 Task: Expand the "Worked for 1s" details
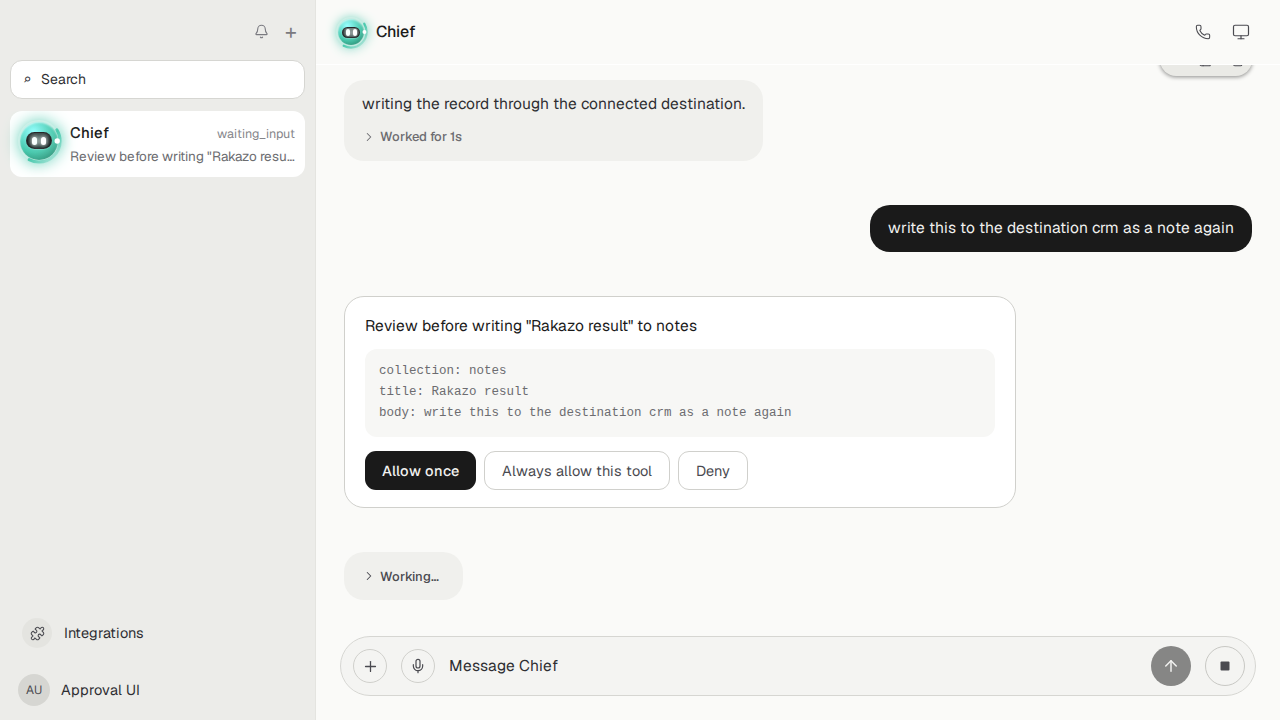coord(413,137)
